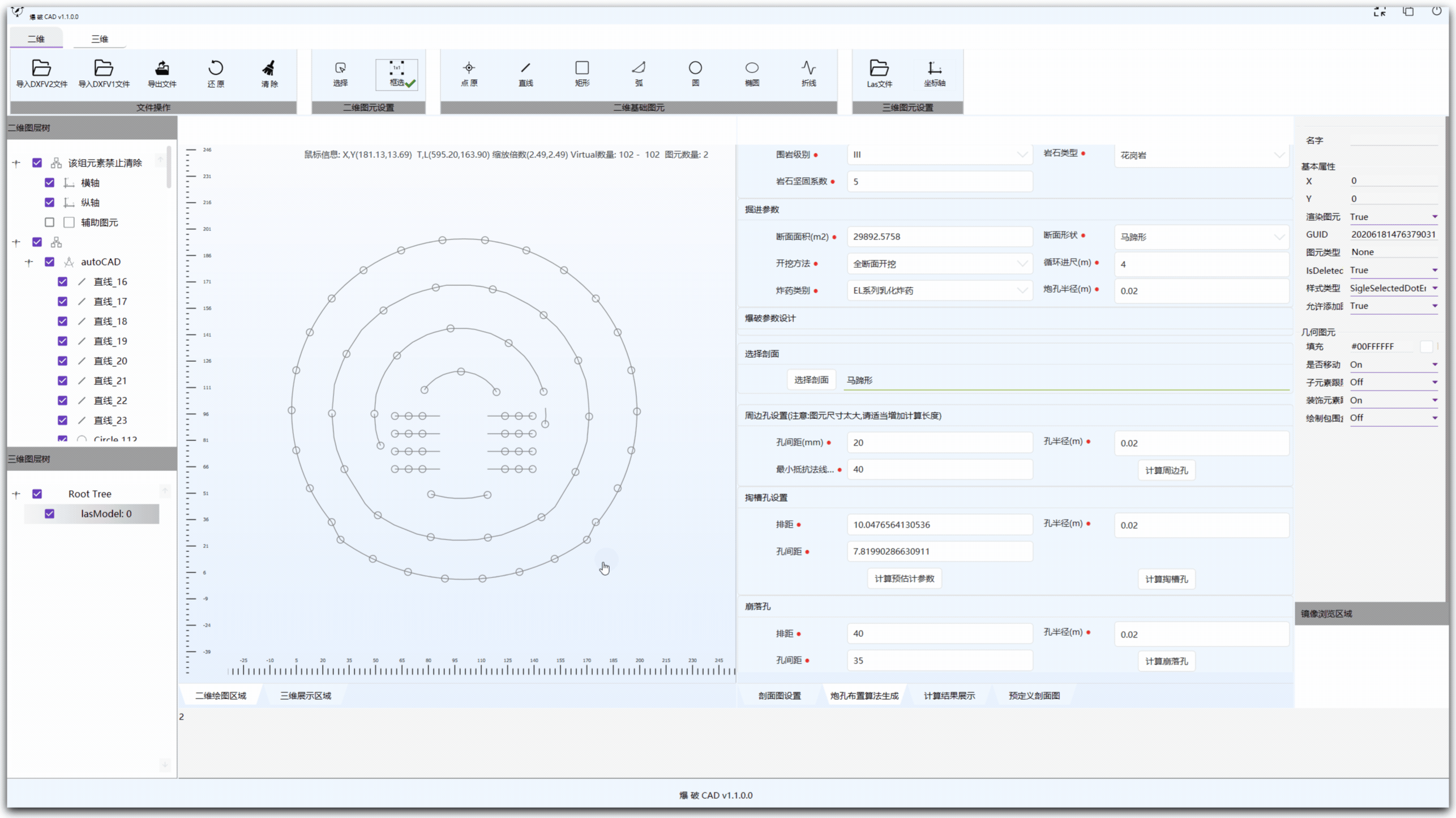This screenshot has width=1456, height=818.
Task: Switch to the 三维 ribbon tab
Action: (x=100, y=39)
